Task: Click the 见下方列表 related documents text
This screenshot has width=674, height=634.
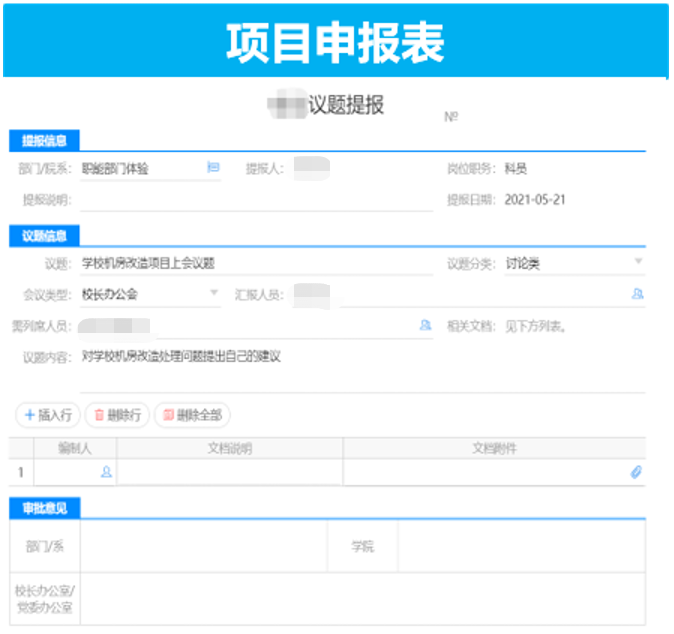Action: tap(535, 326)
